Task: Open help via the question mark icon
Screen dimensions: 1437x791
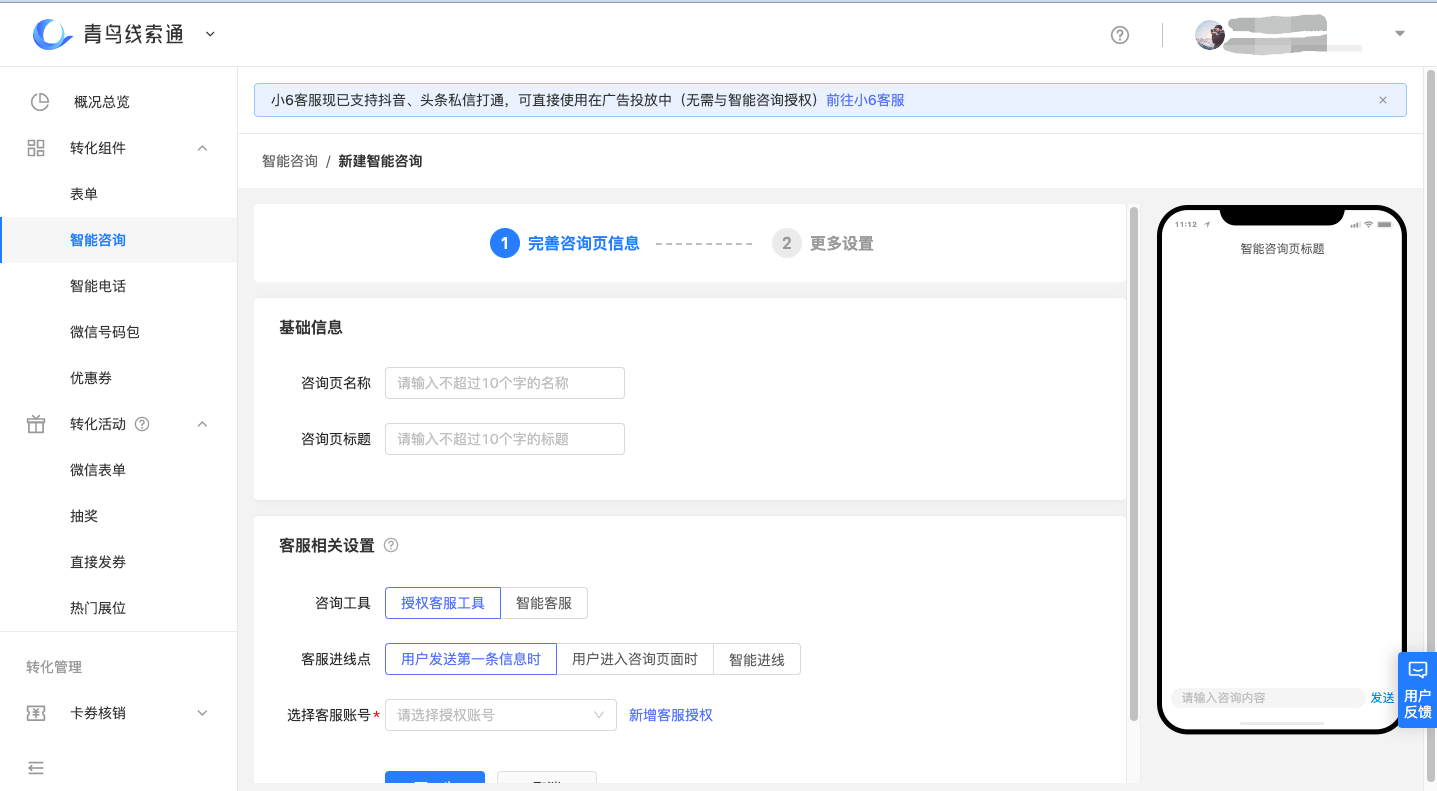Action: click(1119, 34)
